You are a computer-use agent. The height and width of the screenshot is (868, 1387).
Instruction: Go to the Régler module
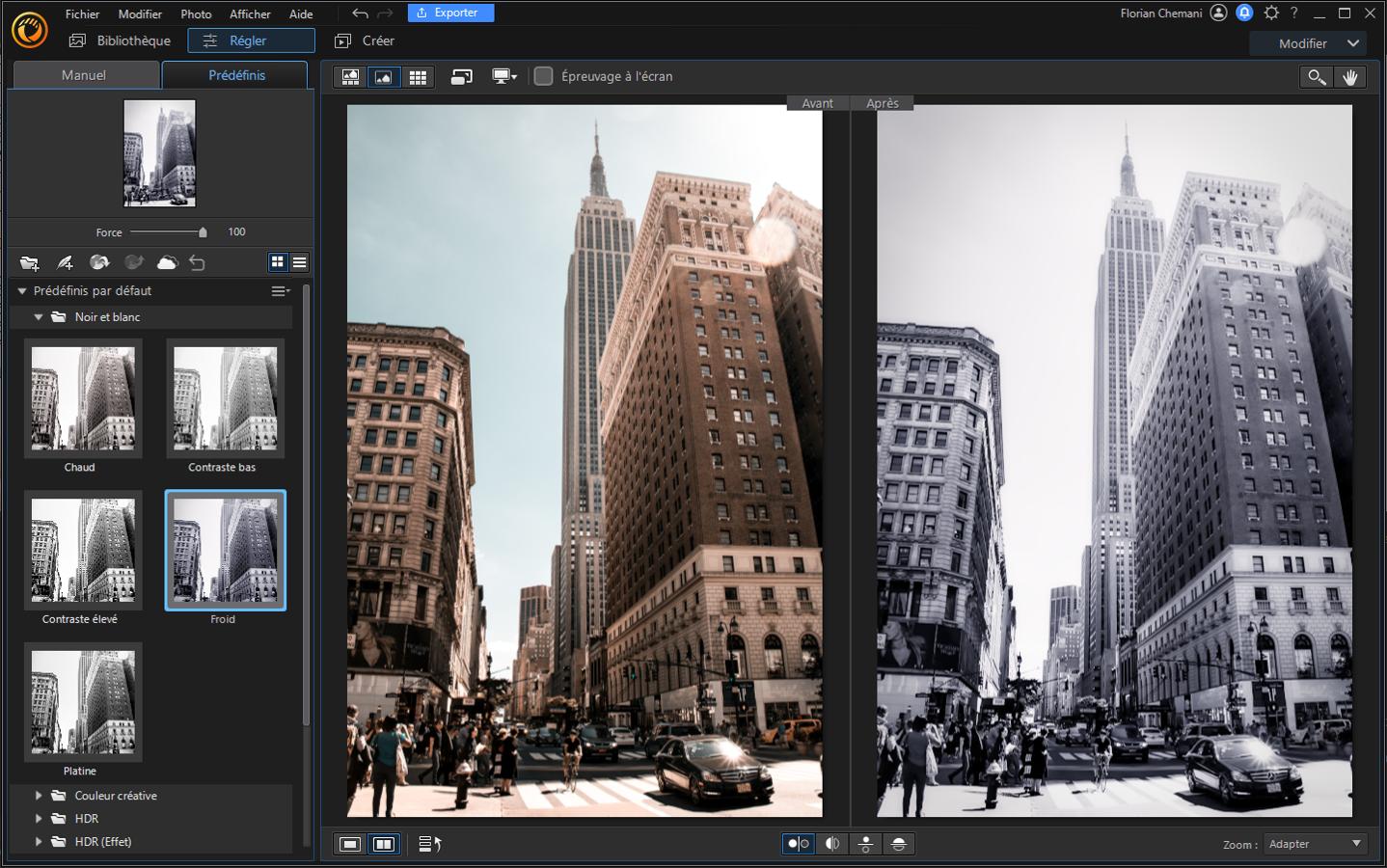(251, 41)
